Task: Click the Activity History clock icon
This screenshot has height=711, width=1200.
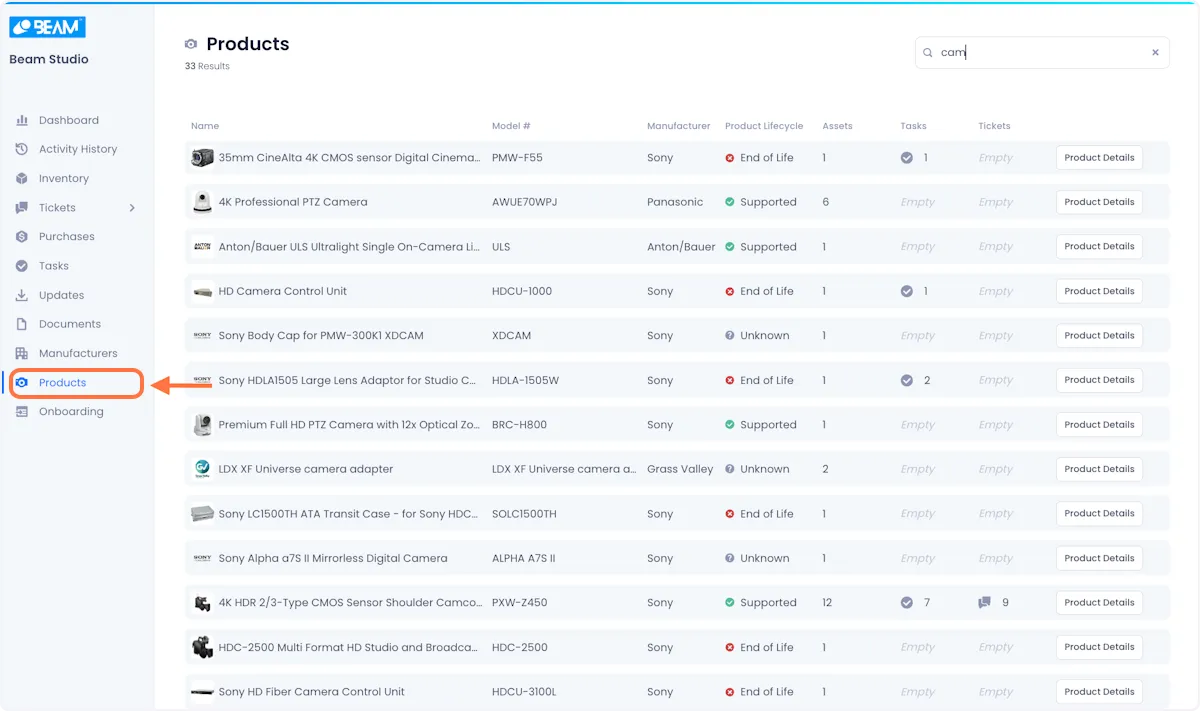Action: pyautogui.click(x=22, y=149)
